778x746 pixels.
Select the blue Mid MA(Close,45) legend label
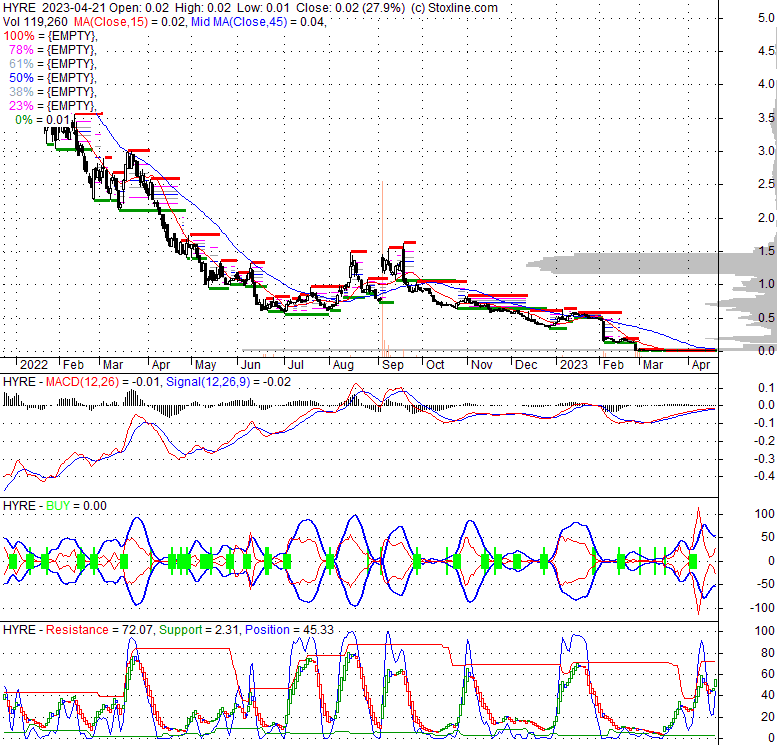point(239,21)
